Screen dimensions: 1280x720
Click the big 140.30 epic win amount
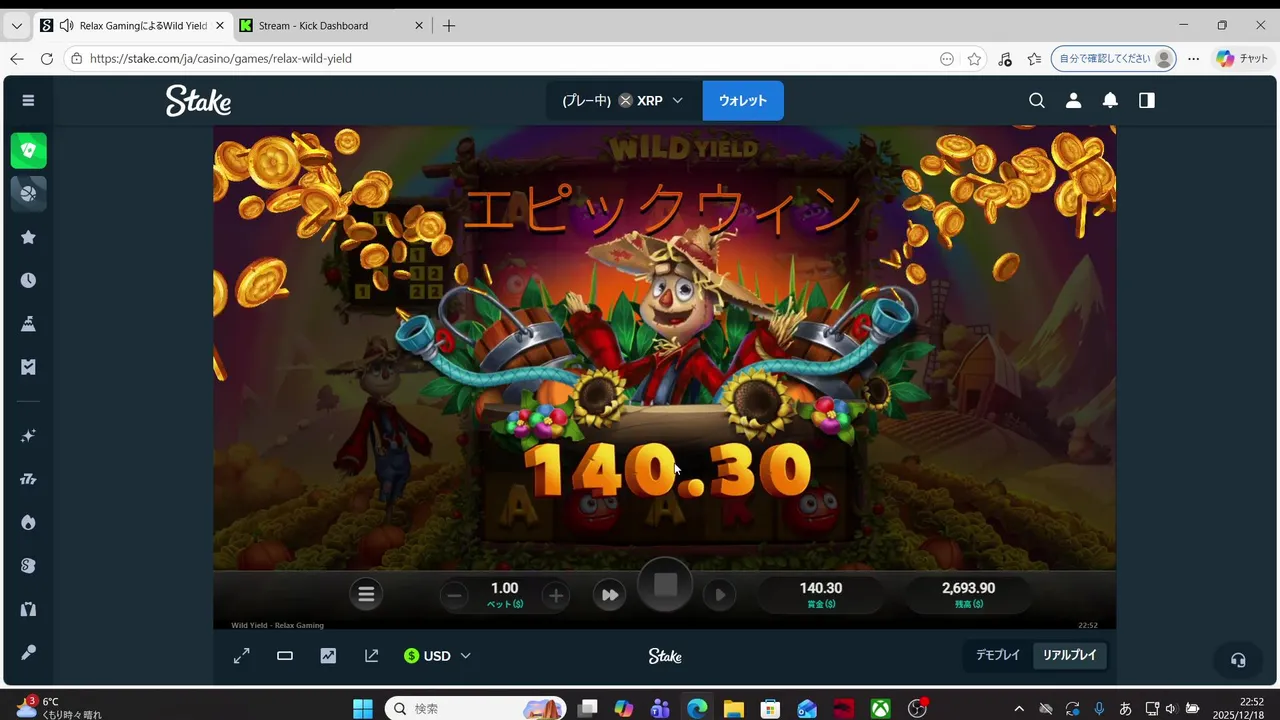tap(668, 470)
